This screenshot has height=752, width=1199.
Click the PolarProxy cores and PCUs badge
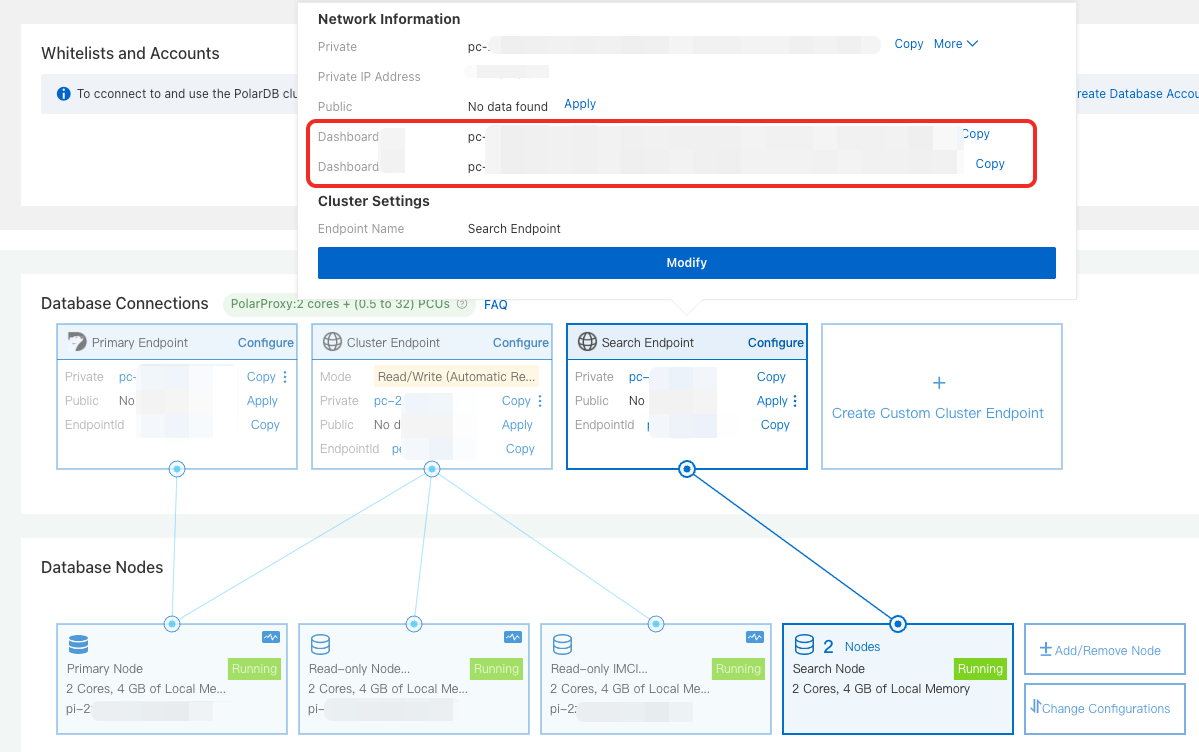pyautogui.click(x=348, y=304)
